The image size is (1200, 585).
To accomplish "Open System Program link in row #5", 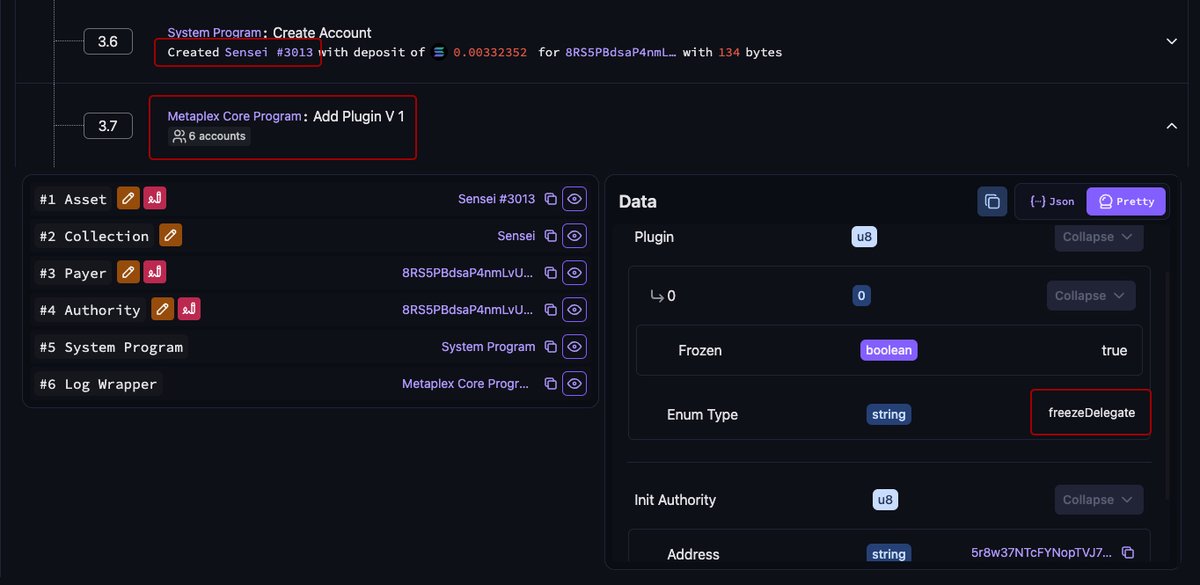I will pyautogui.click(x=488, y=347).
